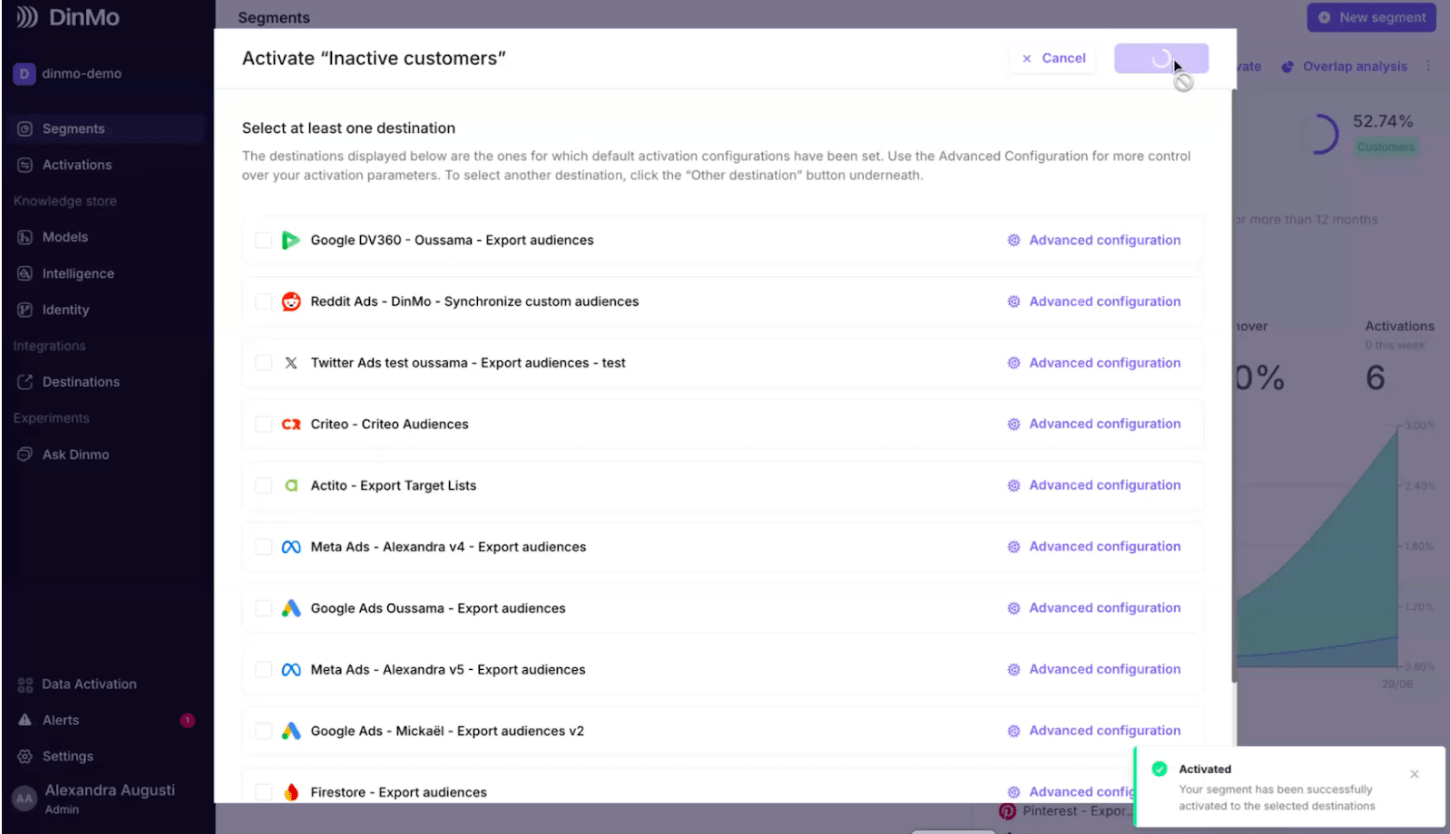Click the modal vertical scrollbar
1450x834 pixels.
click(x=1234, y=385)
